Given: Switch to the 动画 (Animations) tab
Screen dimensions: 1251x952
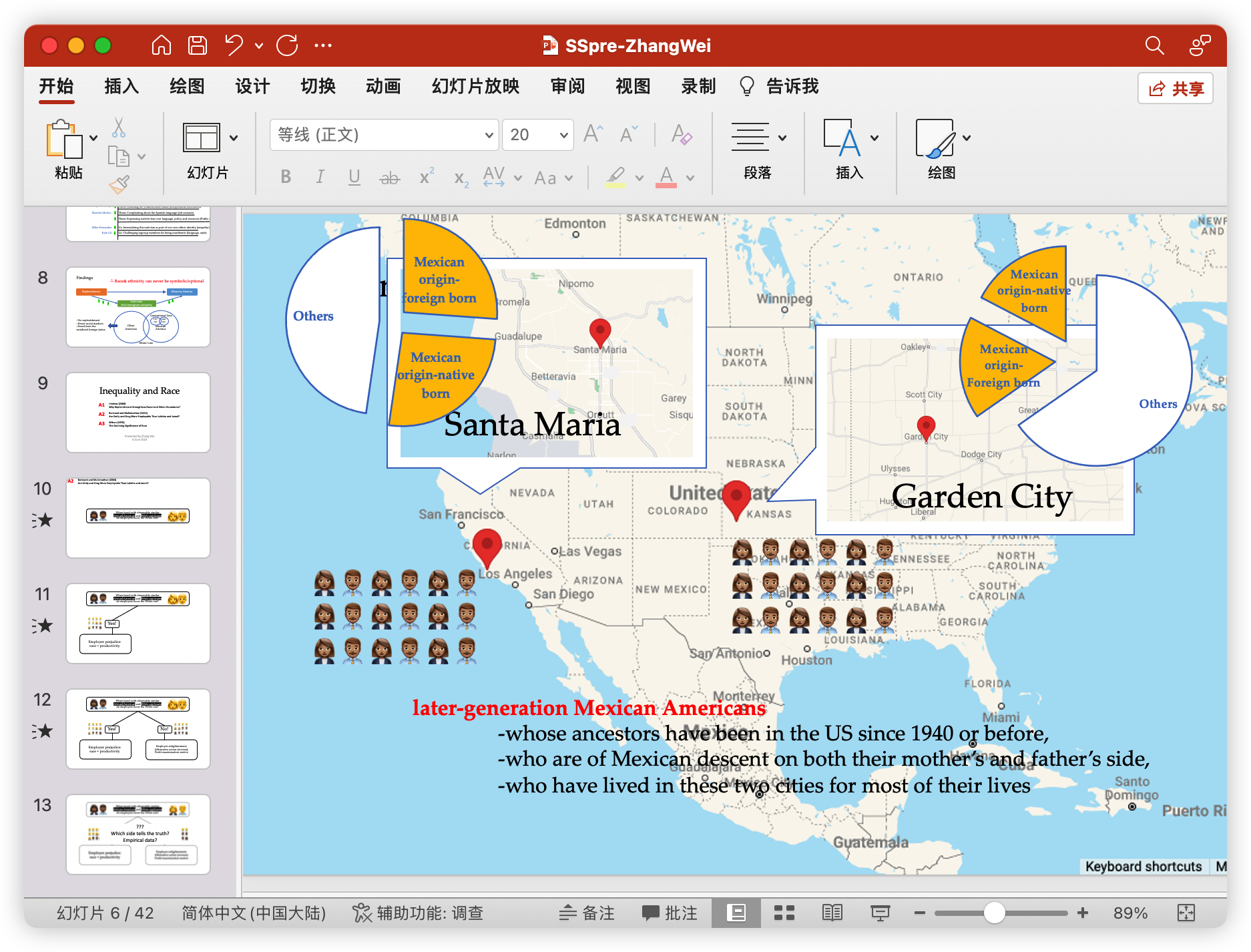Looking at the screenshot, I should tap(383, 87).
